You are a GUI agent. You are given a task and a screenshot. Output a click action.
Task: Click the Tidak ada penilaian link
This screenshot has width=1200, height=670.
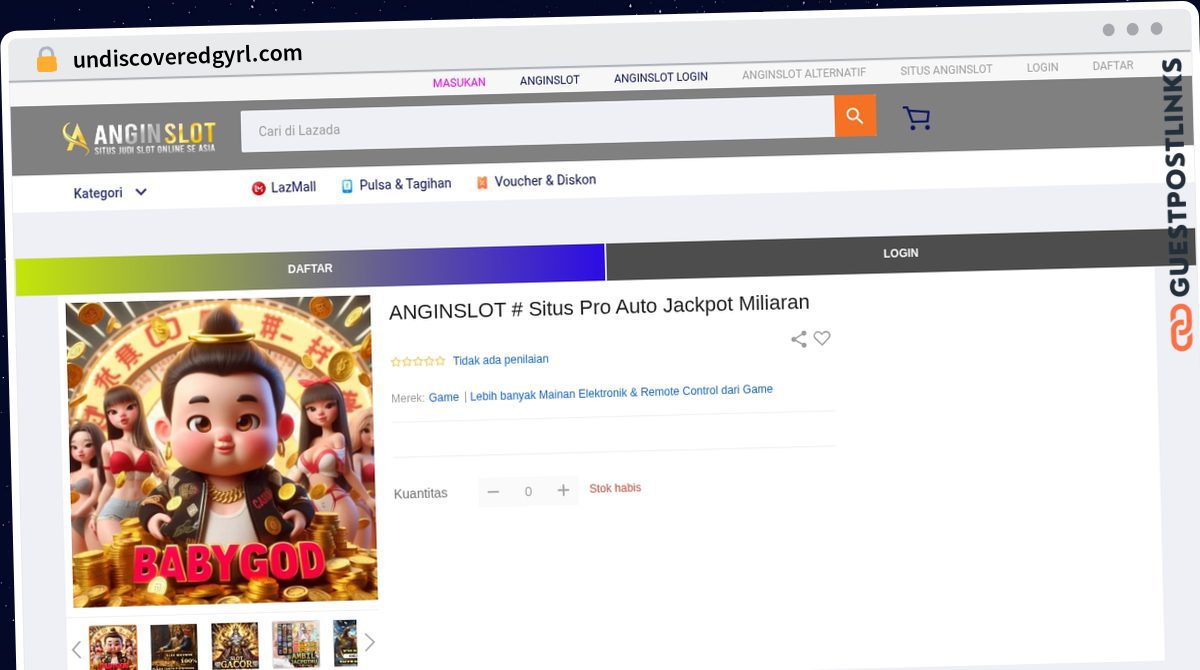[500, 360]
